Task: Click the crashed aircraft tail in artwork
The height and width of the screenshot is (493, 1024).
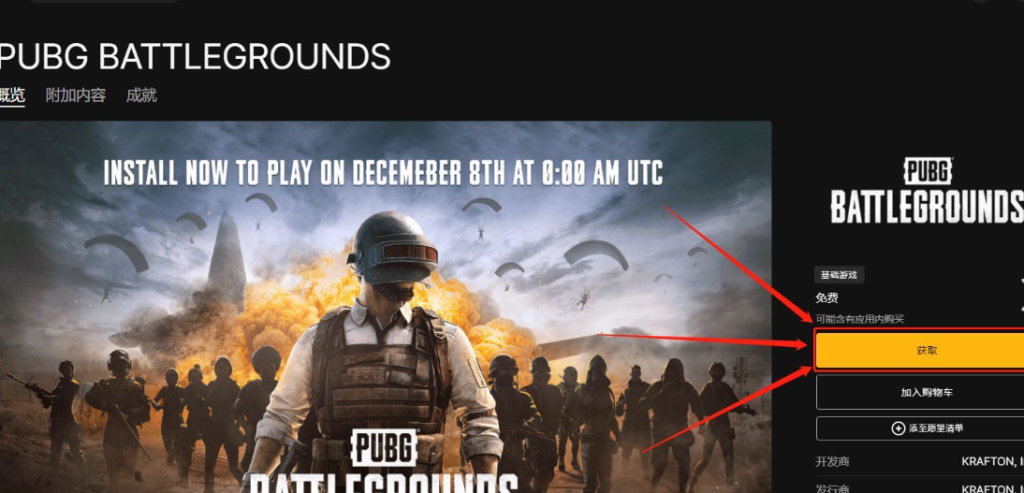Action: [226, 262]
